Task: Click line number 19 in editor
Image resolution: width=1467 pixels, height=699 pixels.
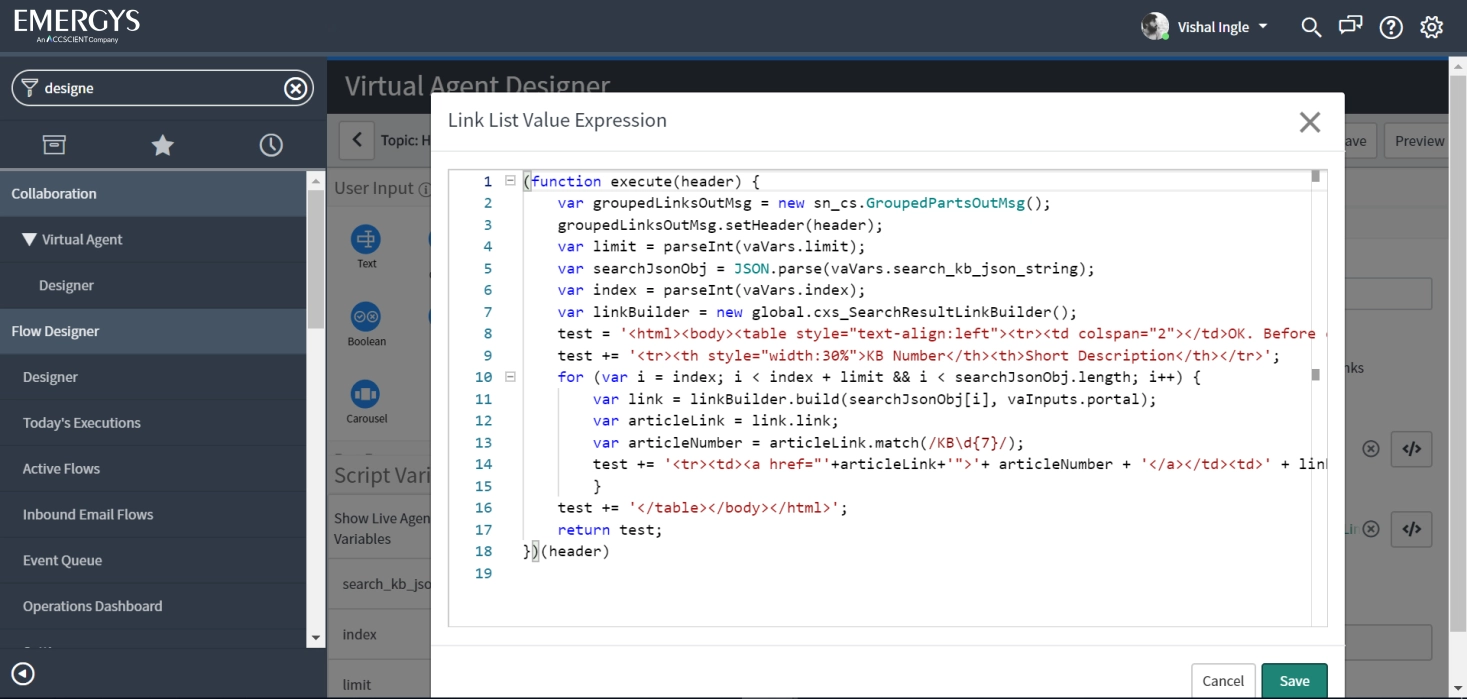Action: pyautogui.click(x=484, y=574)
